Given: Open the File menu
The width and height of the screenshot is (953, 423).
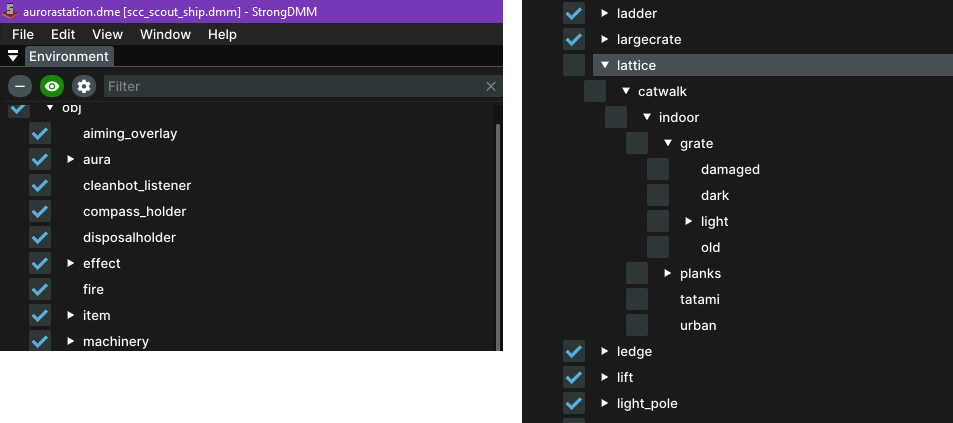Looking at the screenshot, I should 23,34.
